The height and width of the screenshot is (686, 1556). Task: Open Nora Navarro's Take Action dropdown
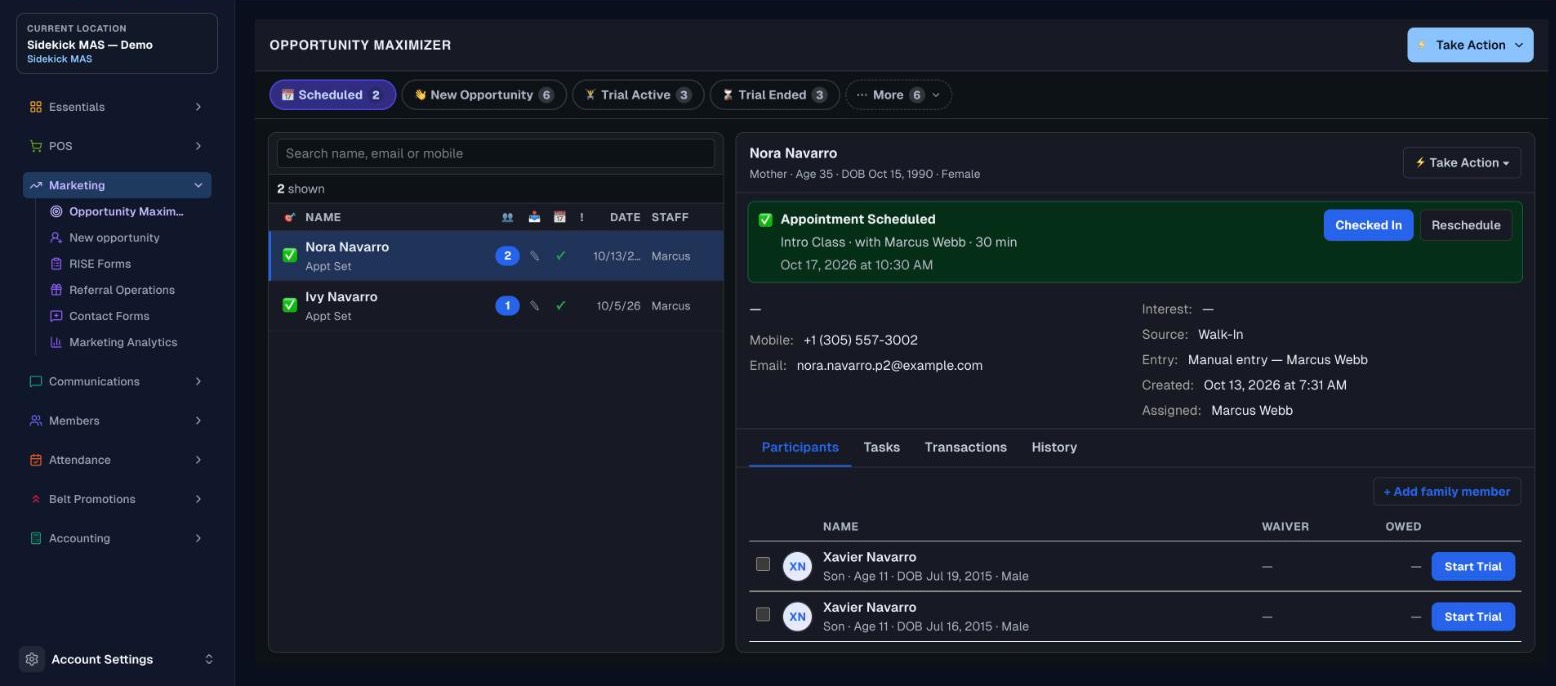[1462, 162]
